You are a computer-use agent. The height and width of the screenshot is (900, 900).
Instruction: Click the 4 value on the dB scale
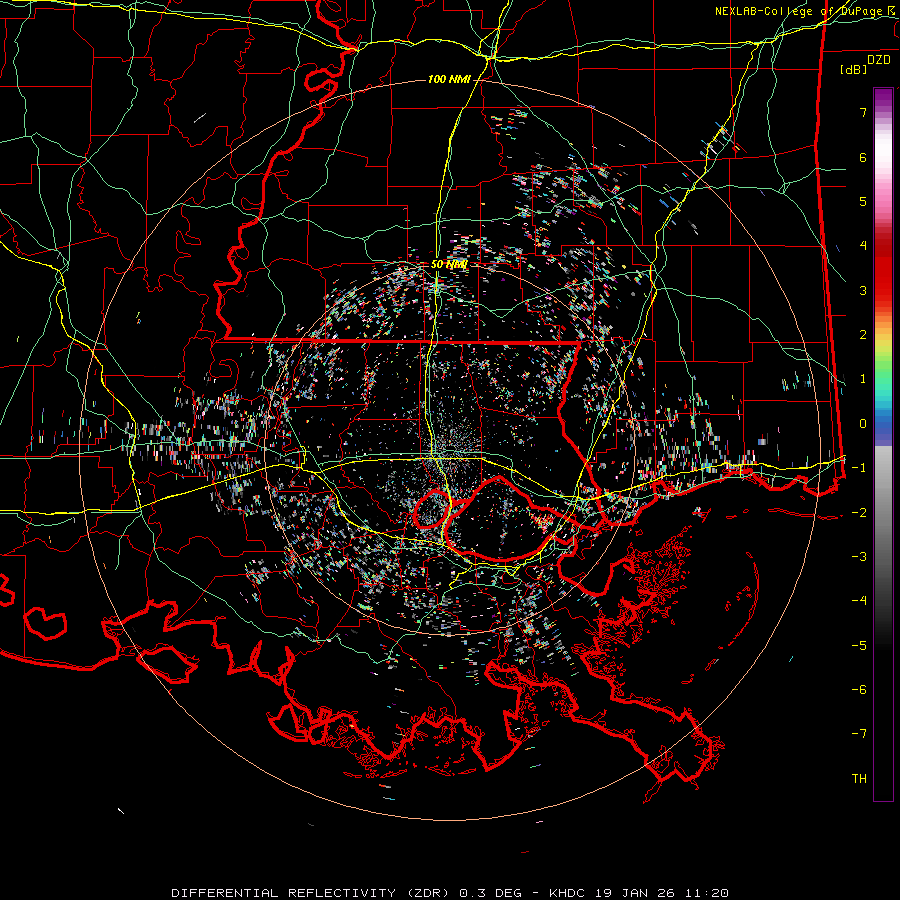[x=863, y=246]
